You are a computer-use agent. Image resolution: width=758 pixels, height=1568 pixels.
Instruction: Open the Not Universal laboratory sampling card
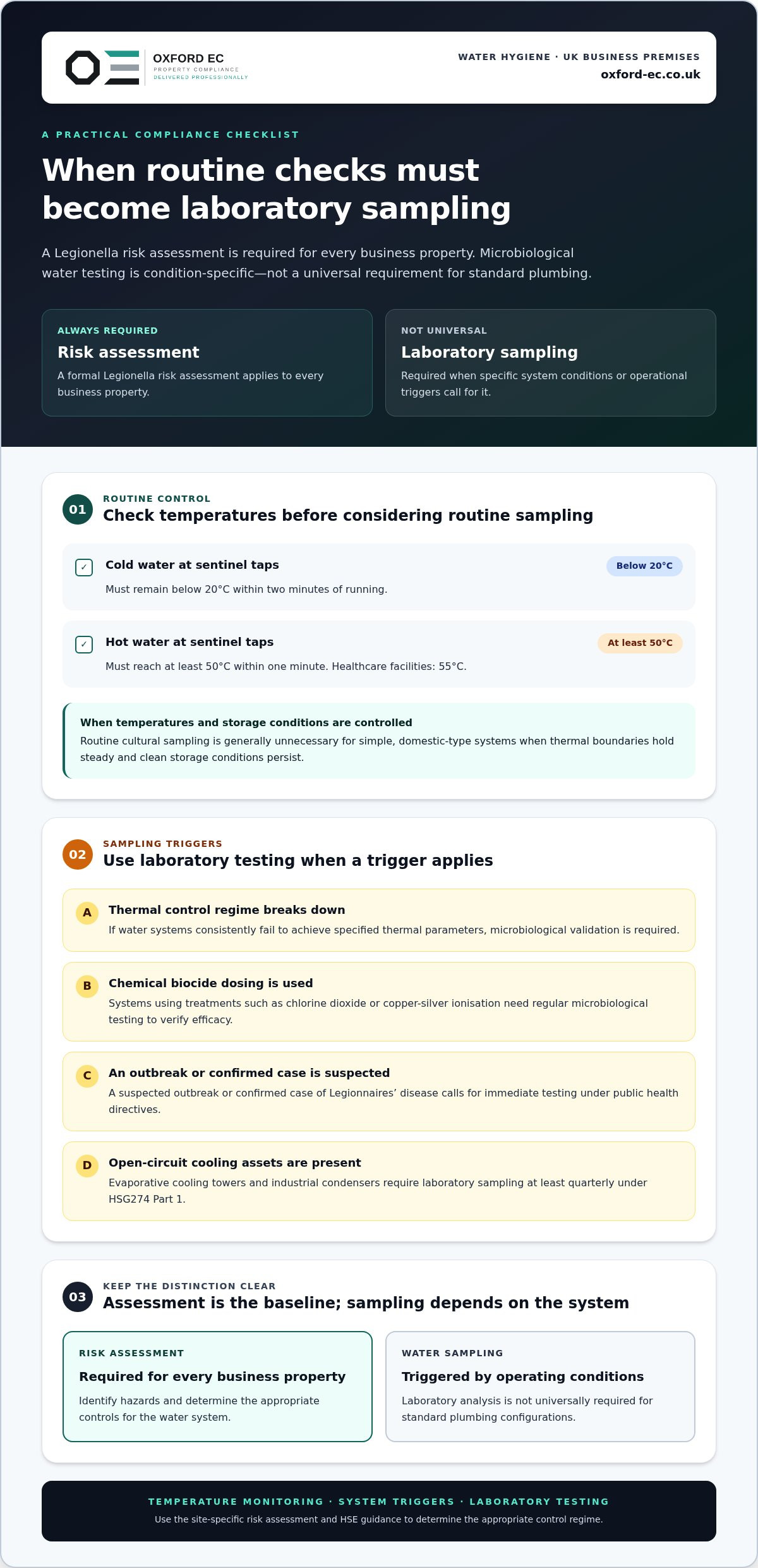551,363
